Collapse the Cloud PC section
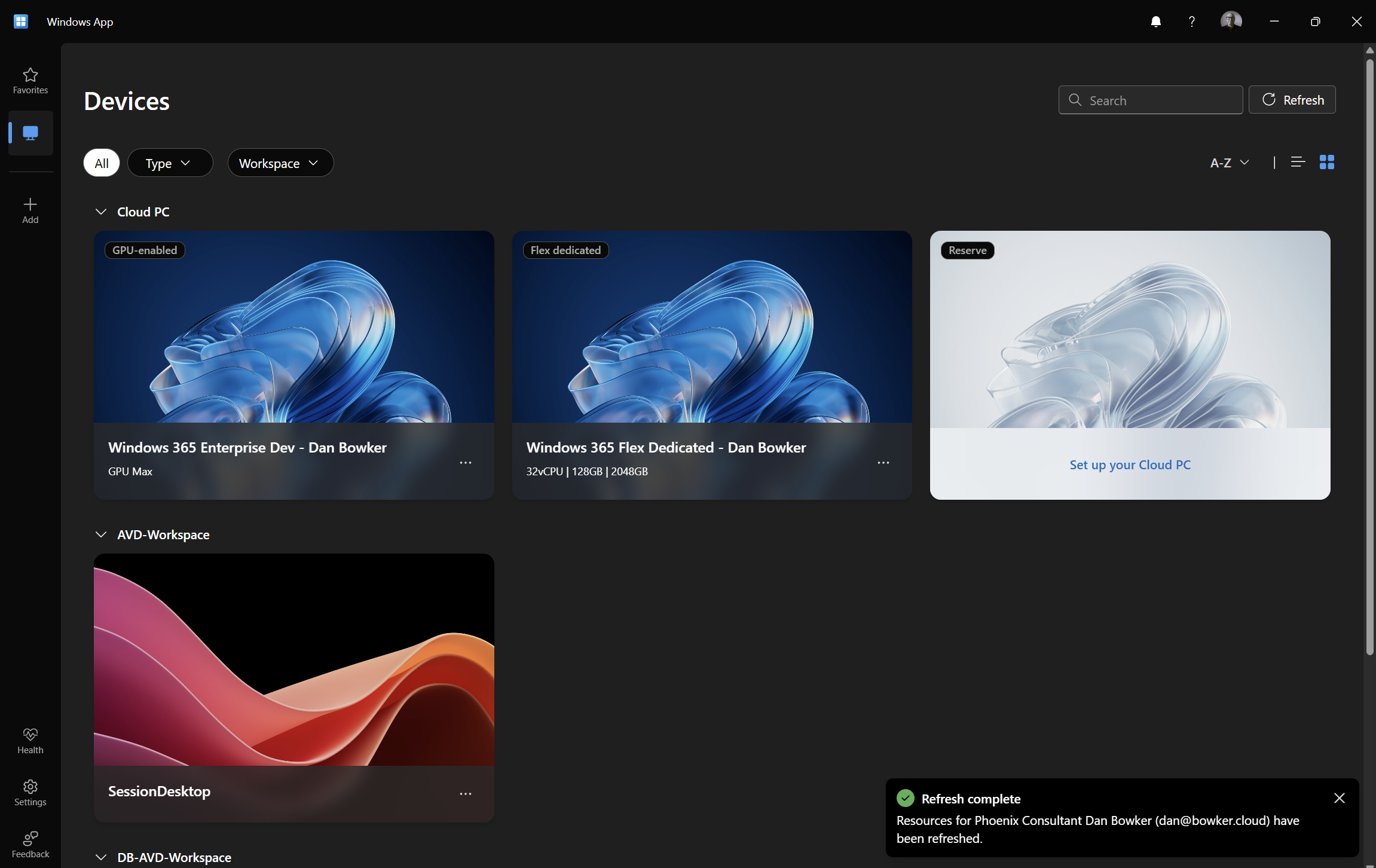Viewport: 1376px width, 868px height. pos(101,212)
